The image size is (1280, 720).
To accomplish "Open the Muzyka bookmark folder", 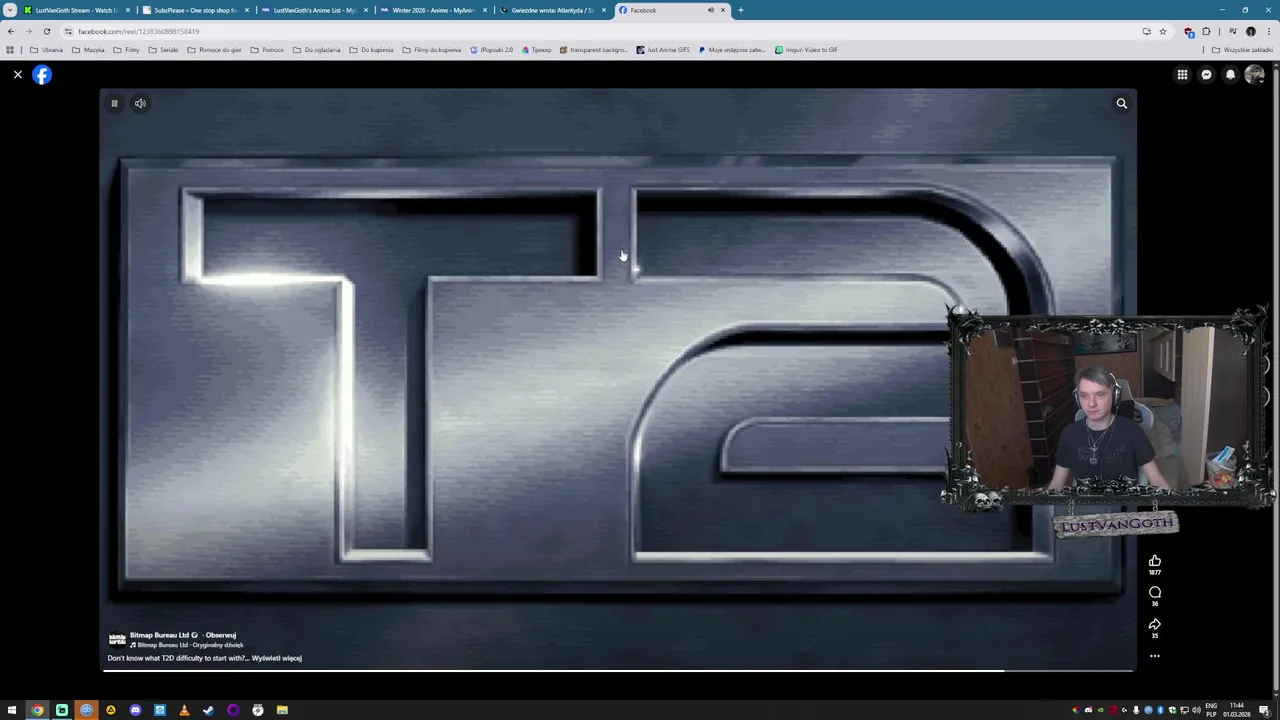I will tap(88, 50).
